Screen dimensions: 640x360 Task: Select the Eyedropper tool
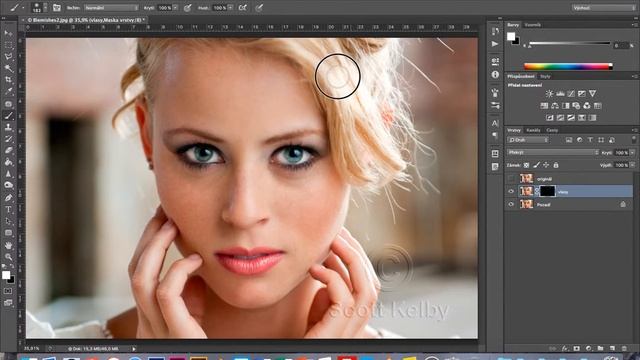point(8,91)
